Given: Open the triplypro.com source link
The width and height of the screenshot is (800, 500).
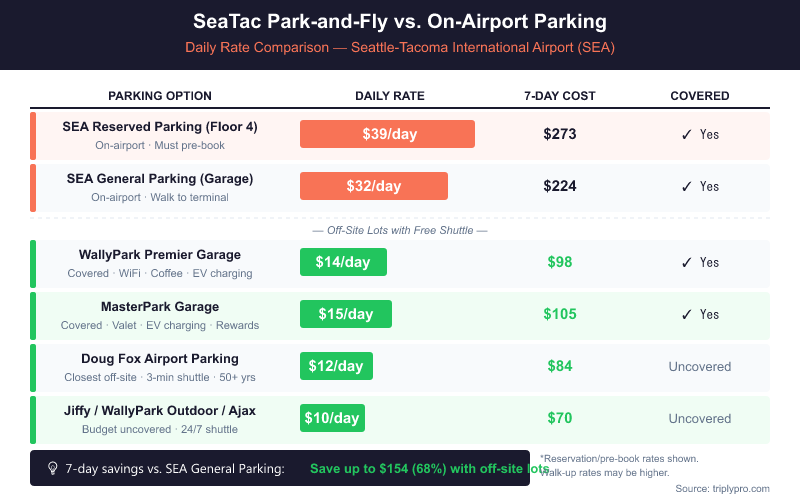Looking at the screenshot, I should coord(735,488).
